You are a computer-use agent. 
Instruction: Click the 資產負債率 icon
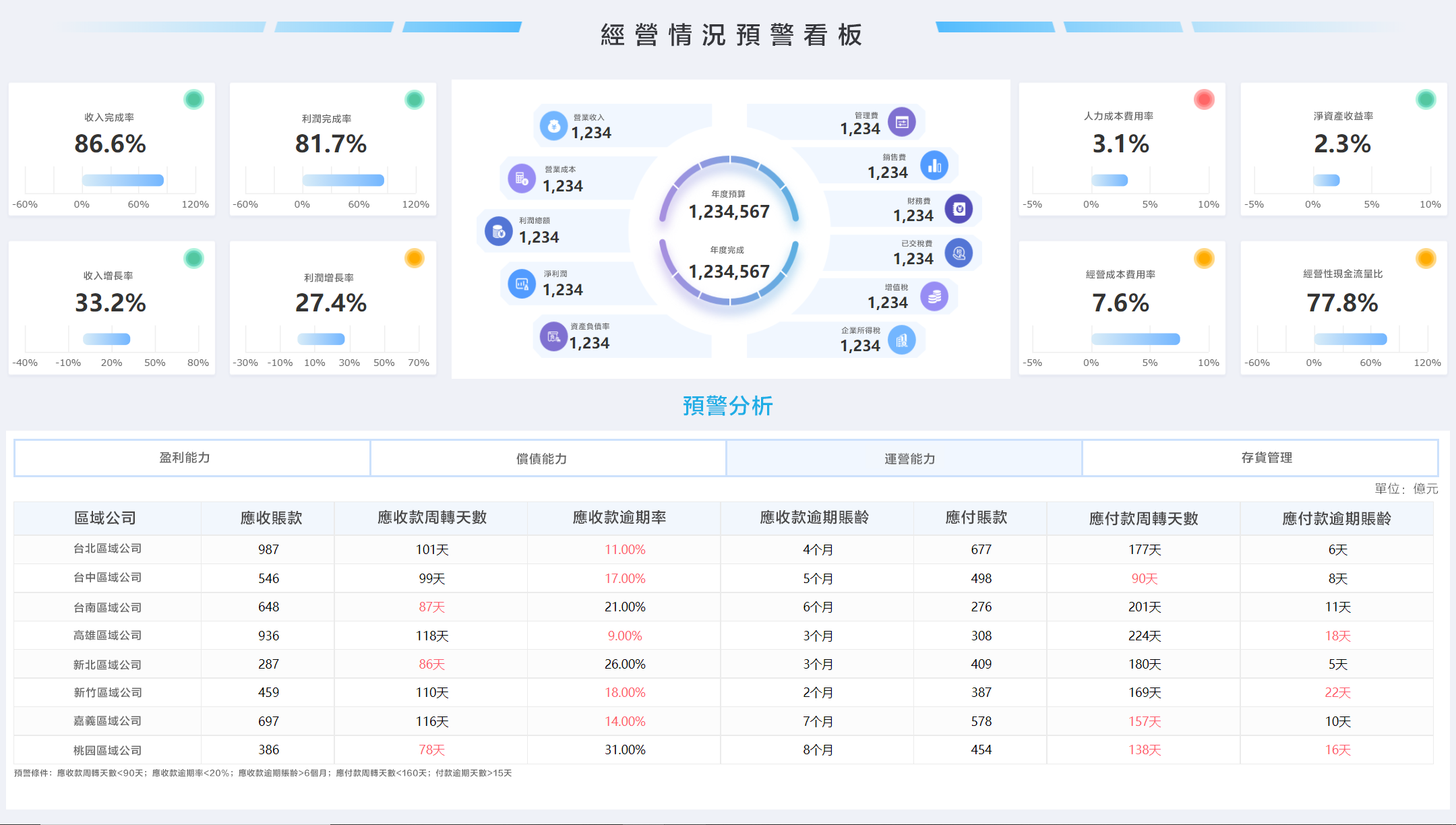point(553,336)
